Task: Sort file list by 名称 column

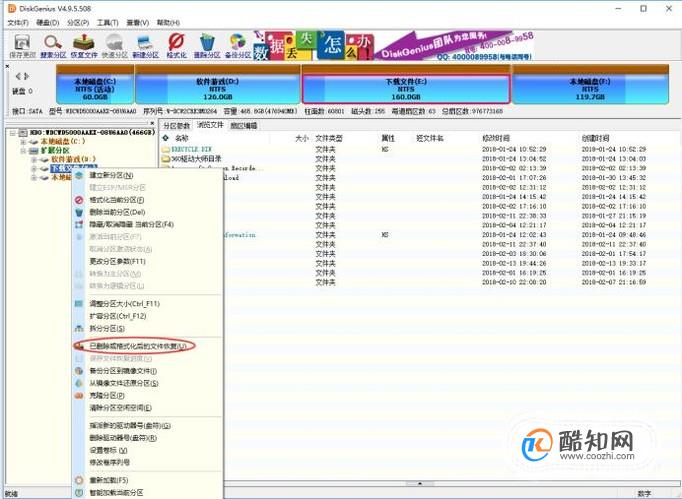Action: 181,138
